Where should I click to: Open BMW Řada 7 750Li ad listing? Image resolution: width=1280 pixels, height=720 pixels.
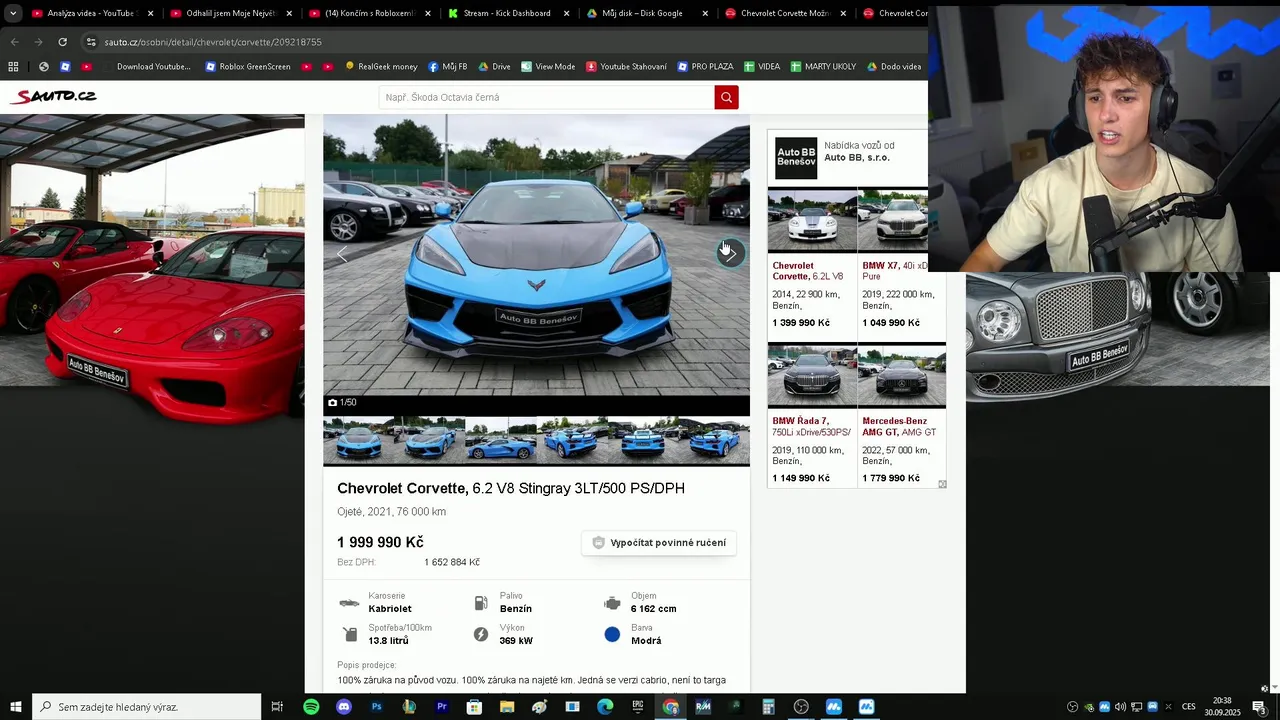811,415
